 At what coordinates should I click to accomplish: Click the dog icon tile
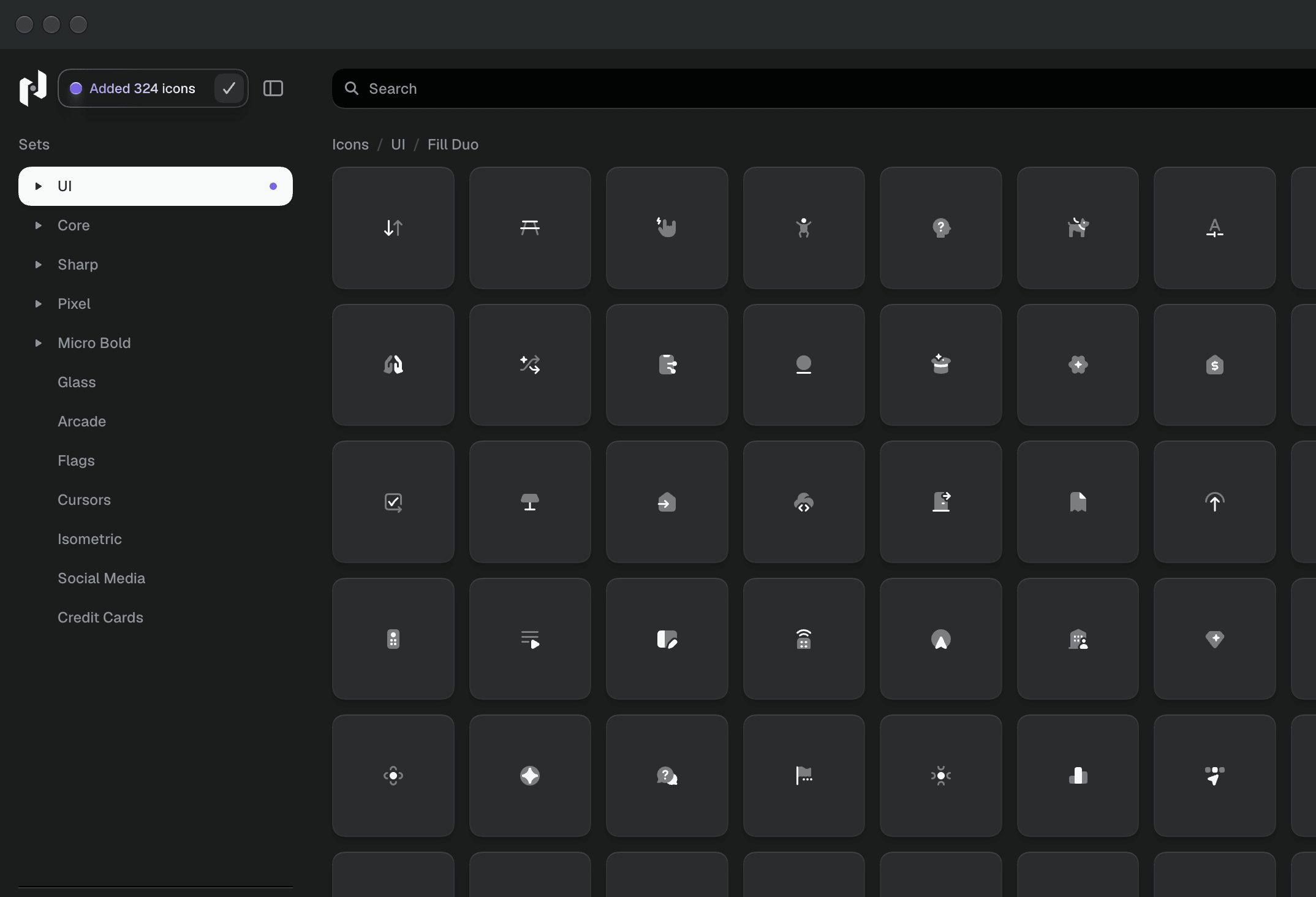(1078, 228)
